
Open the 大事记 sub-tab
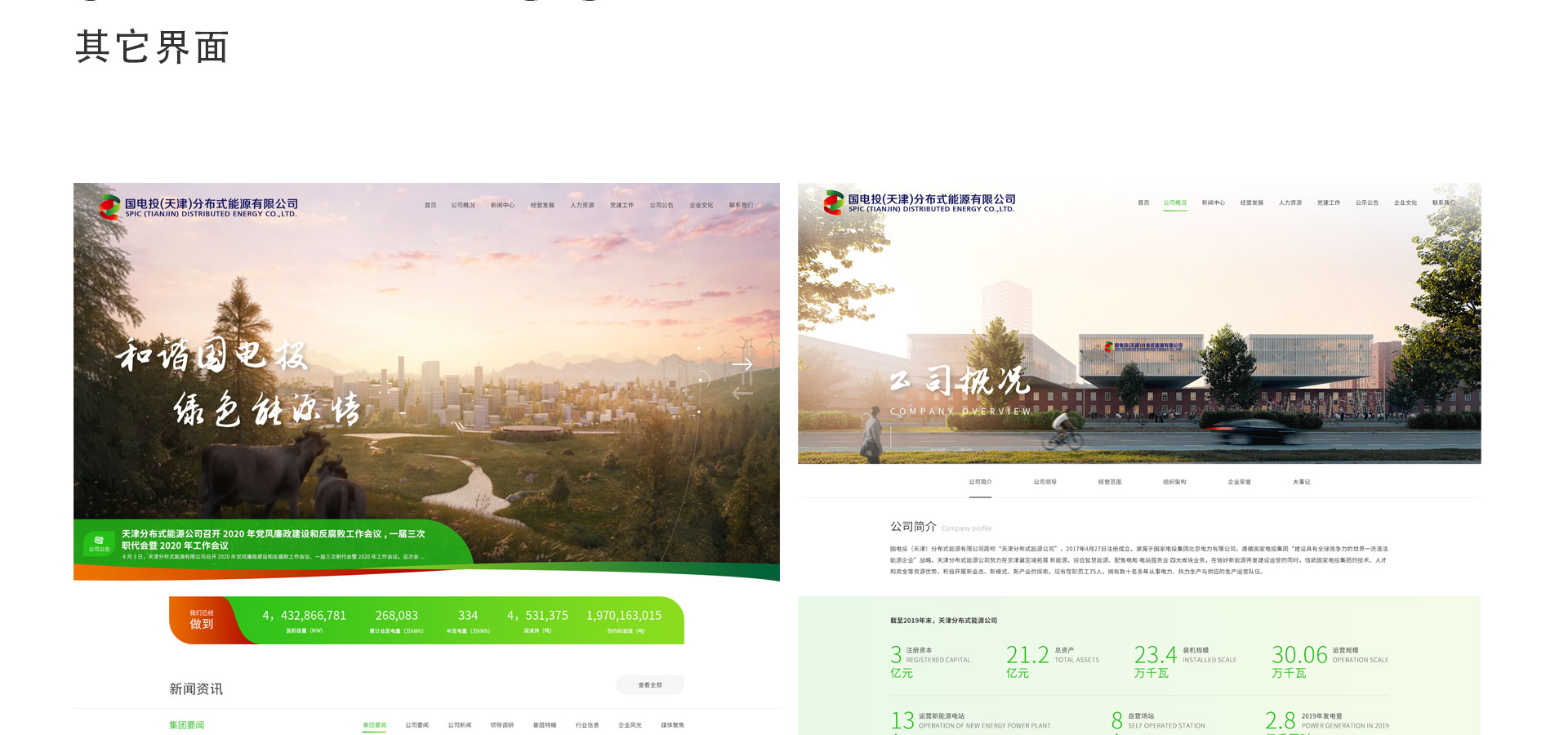pyautogui.click(x=1301, y=482)
